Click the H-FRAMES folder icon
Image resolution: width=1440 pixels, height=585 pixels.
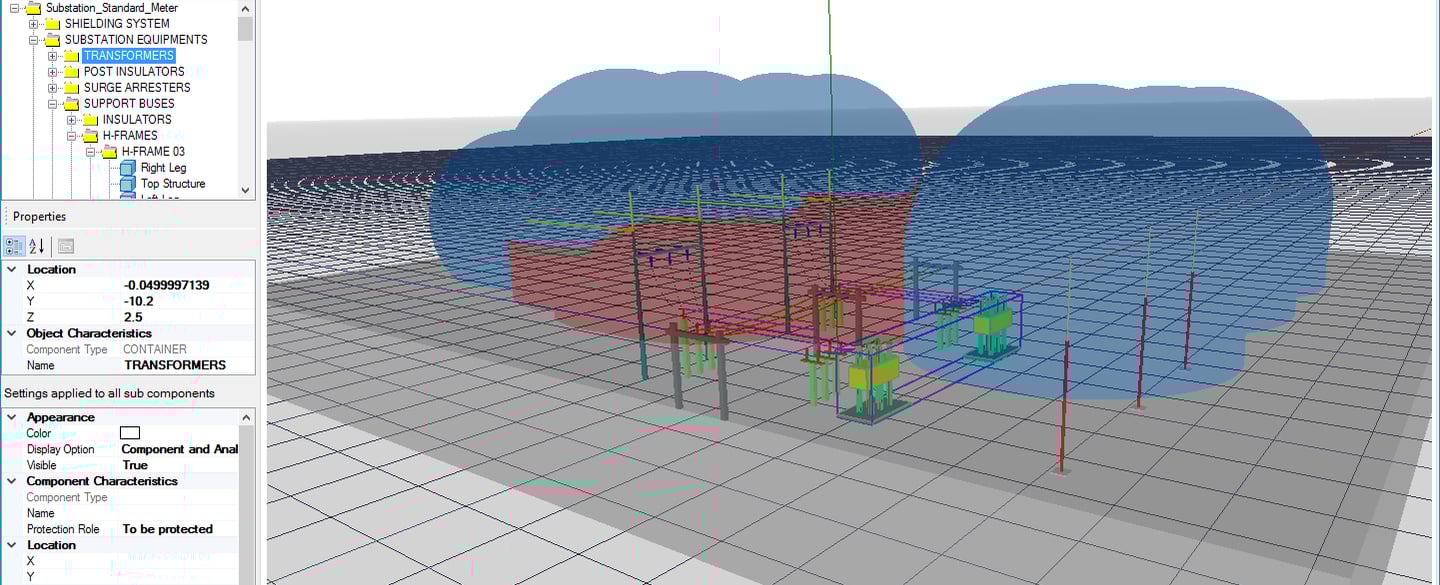point(91,136)
